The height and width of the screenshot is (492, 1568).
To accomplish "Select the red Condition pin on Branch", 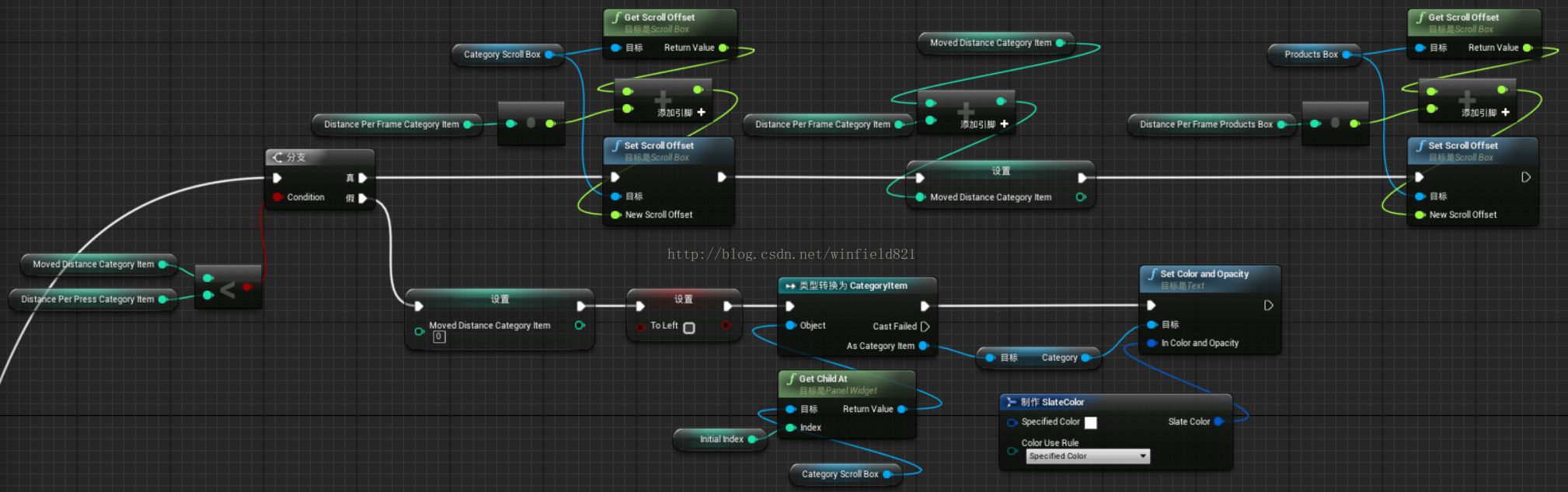I will point(277,197).
